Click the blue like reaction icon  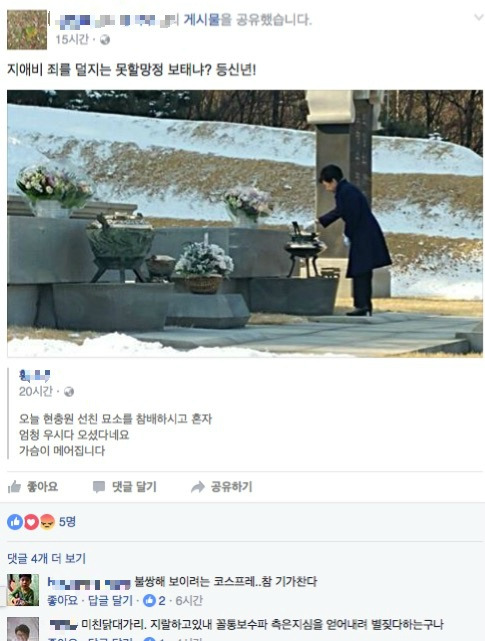pos(15,522)
